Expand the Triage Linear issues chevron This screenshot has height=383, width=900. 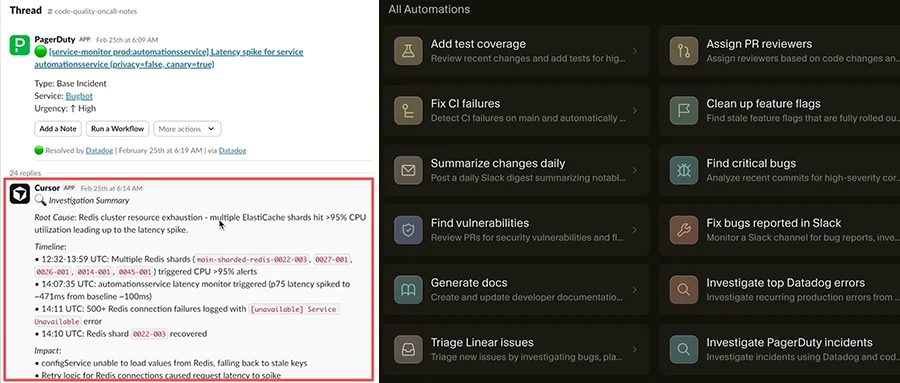point(634,349)
